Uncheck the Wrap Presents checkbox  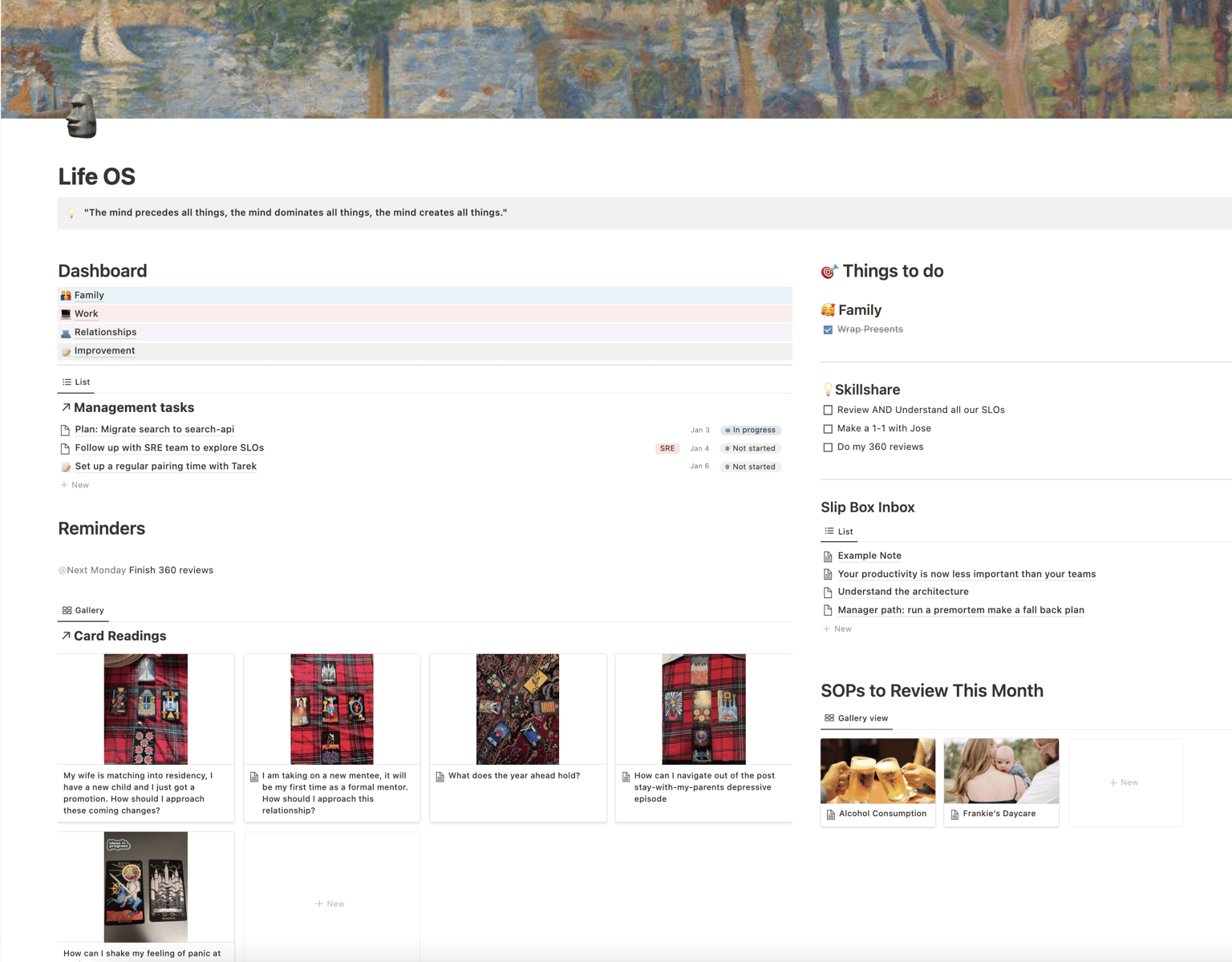click(x=828, y=329)
